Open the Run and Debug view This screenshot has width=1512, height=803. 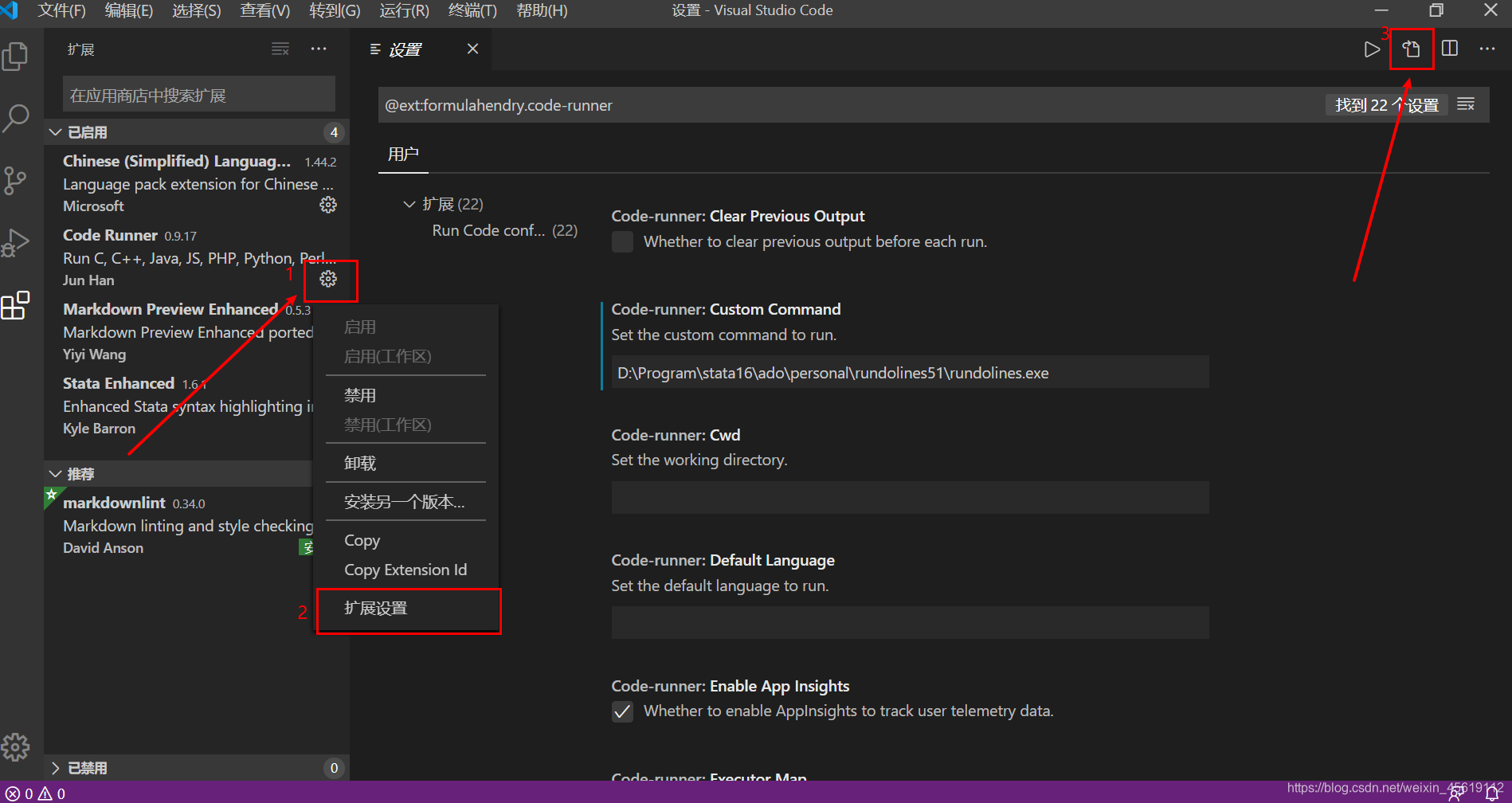tap(15, 242)
